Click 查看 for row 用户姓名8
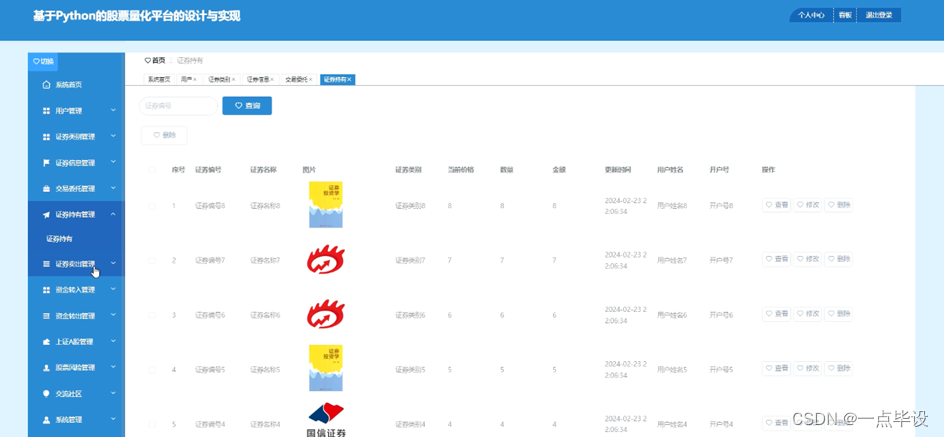944x437 pixels. (x=777, y=205)
